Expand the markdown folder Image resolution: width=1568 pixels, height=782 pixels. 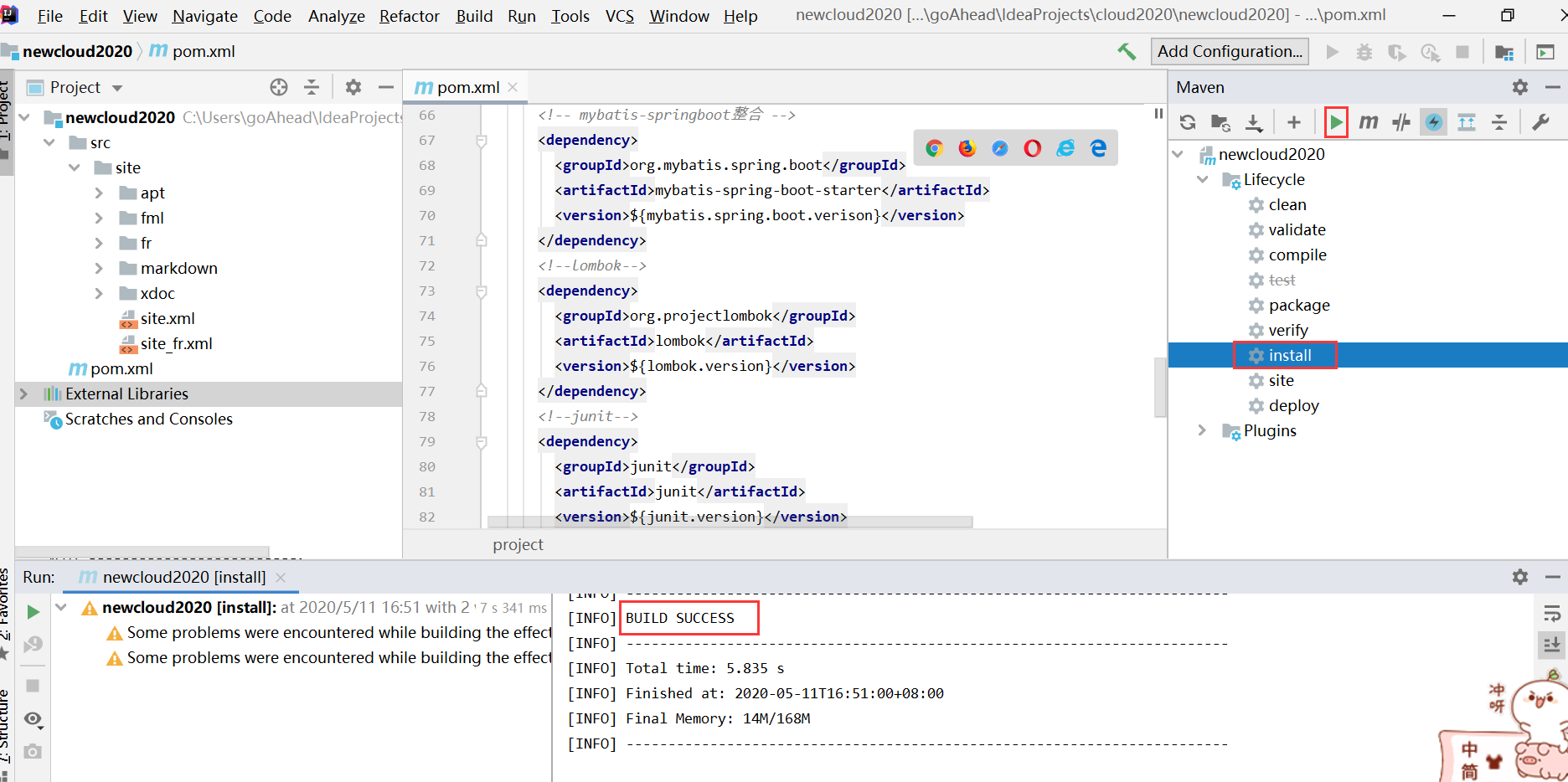click(100, 268)
